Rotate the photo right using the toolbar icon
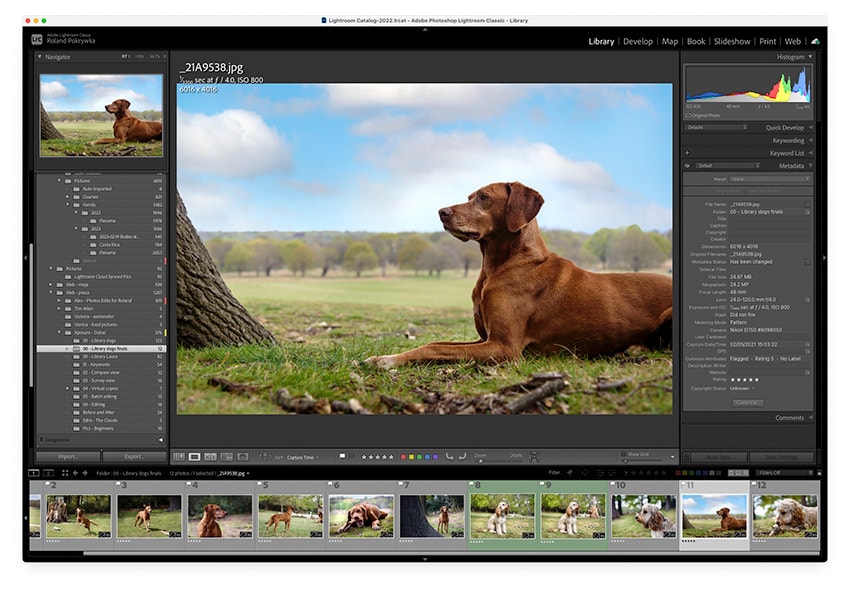This screenshot has width=850, height=592. [x=461, y=455]
